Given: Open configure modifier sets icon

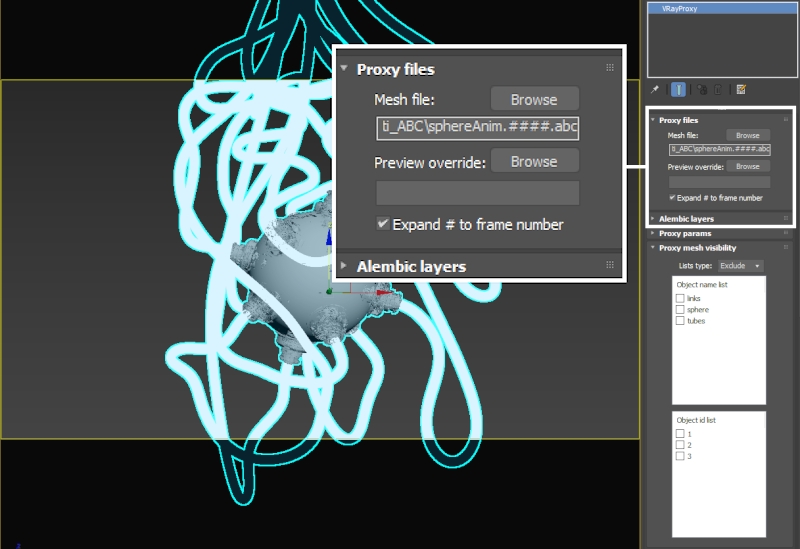Looking at the screenshot, I should (x=741, y=90).
